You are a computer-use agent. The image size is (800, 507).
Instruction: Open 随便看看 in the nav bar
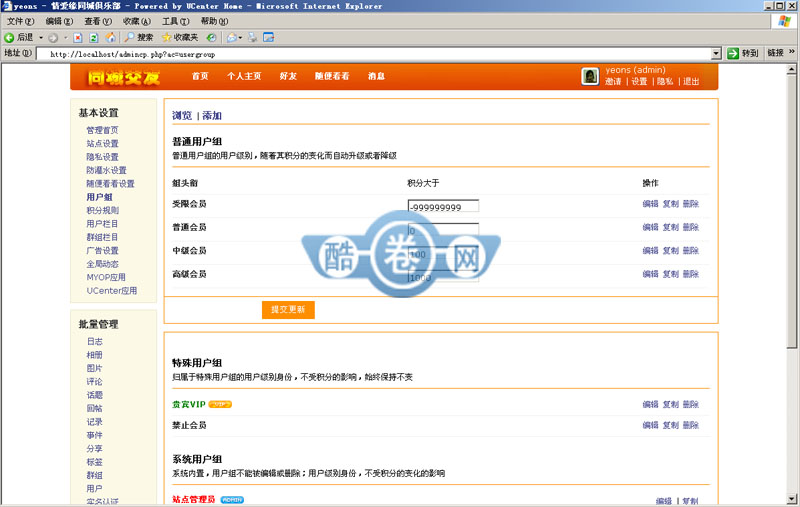pos(332,76)
